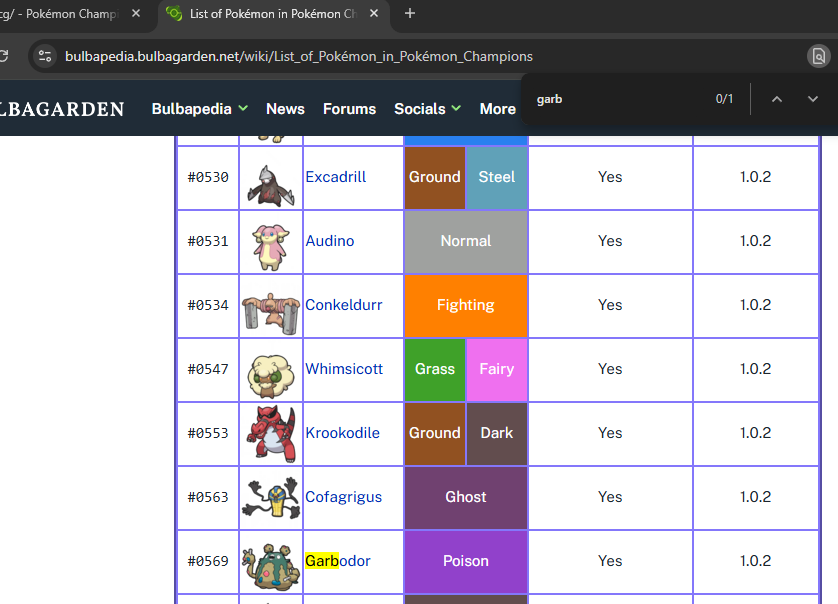Go to next find result
Image resolution: width=838 pixels, height=604 pixels.
click(x=813, y=99)
